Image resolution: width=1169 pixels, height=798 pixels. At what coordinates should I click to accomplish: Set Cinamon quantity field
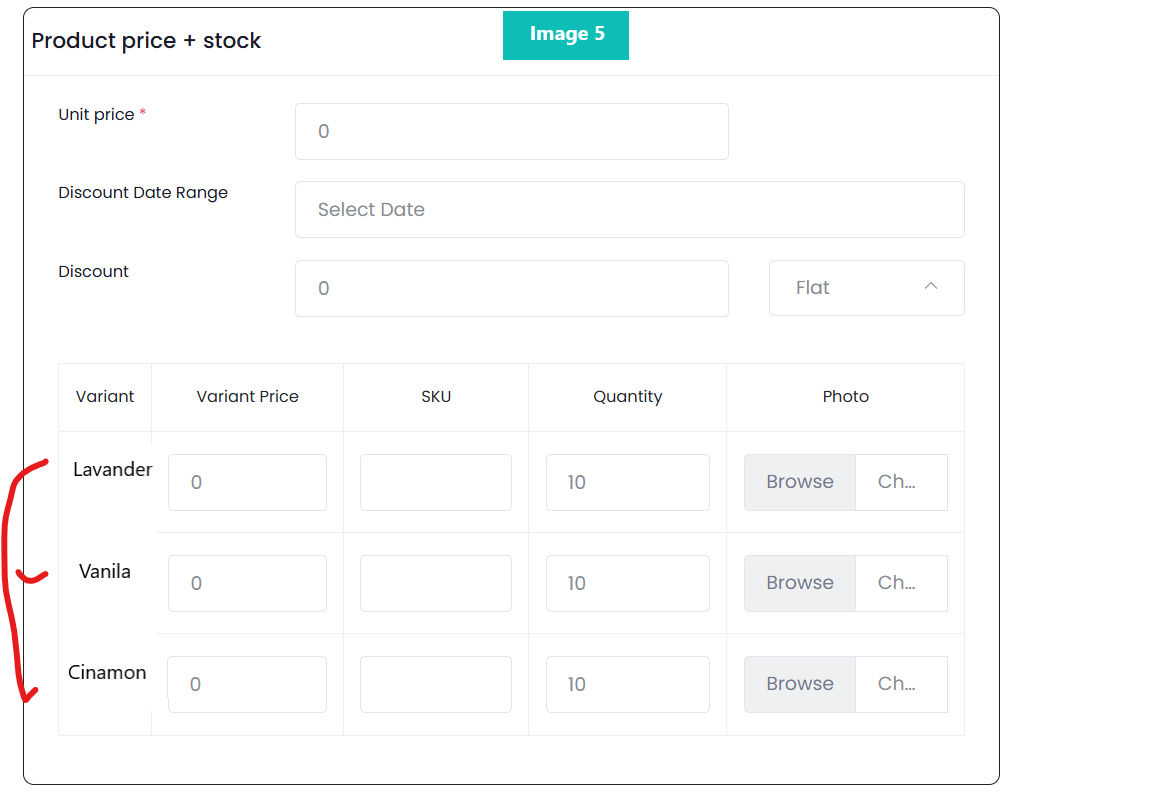click(x=628, y=685)
